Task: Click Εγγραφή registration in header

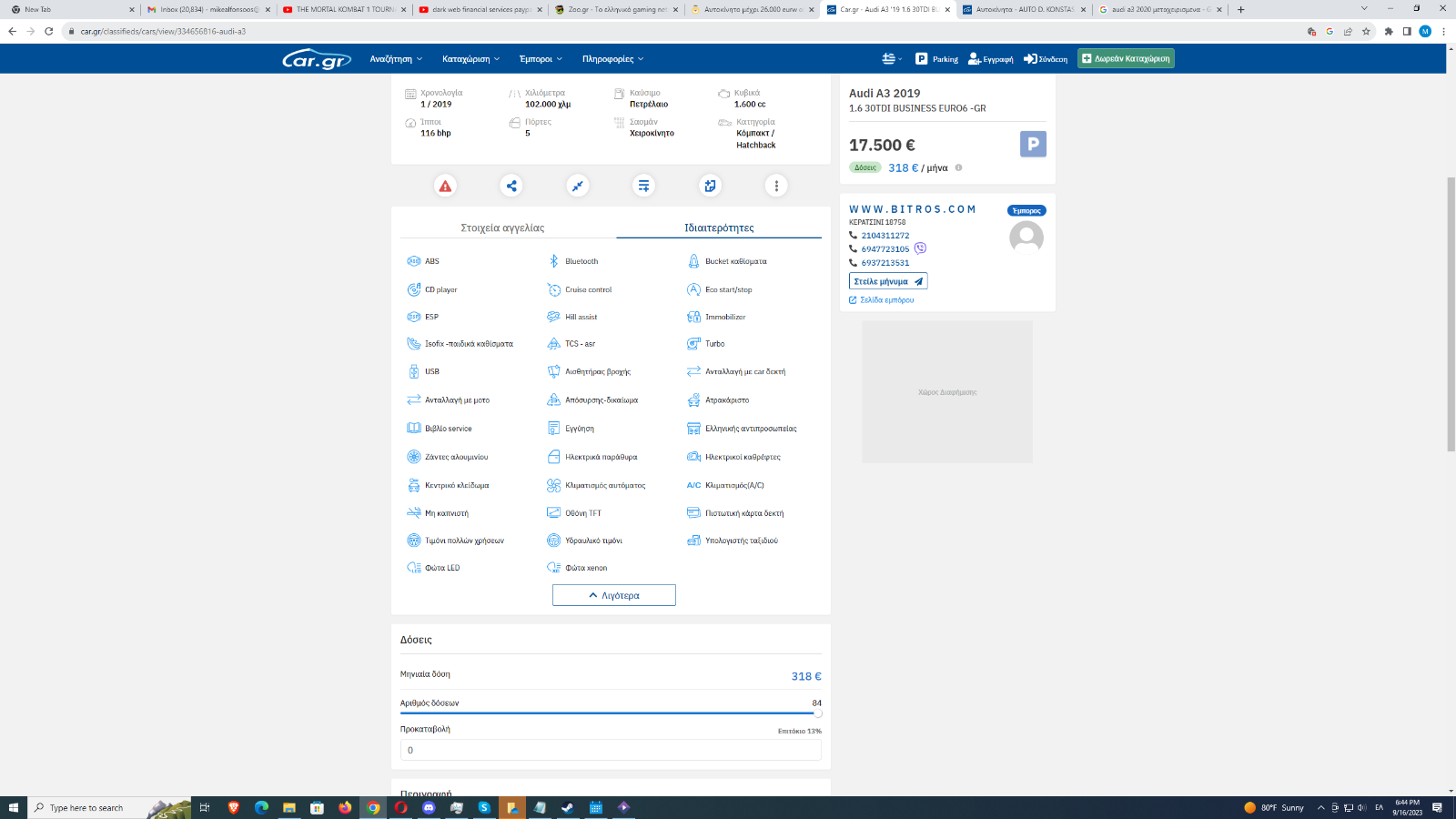Action: coord(990,59)
